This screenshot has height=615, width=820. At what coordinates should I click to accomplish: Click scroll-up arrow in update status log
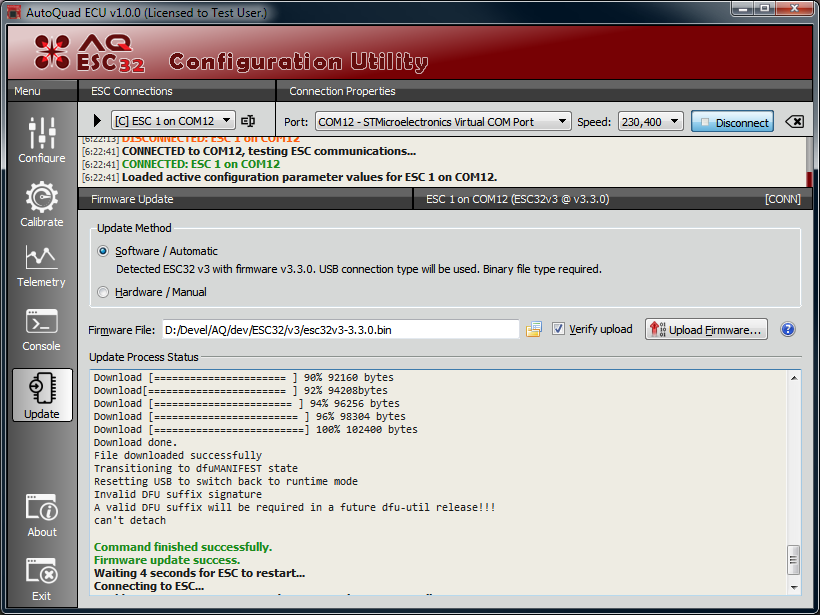coord(794,378)
